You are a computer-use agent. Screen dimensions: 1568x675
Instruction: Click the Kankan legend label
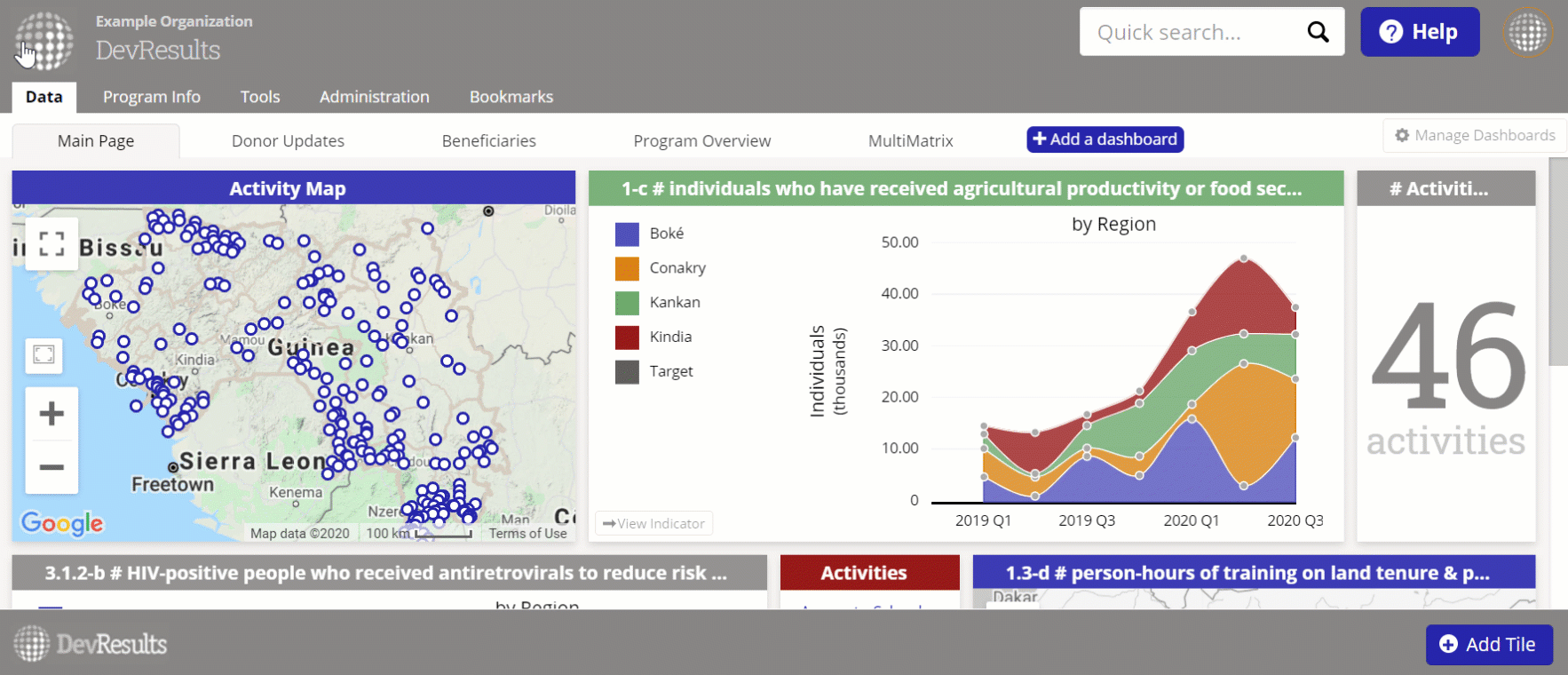(675, 303)
